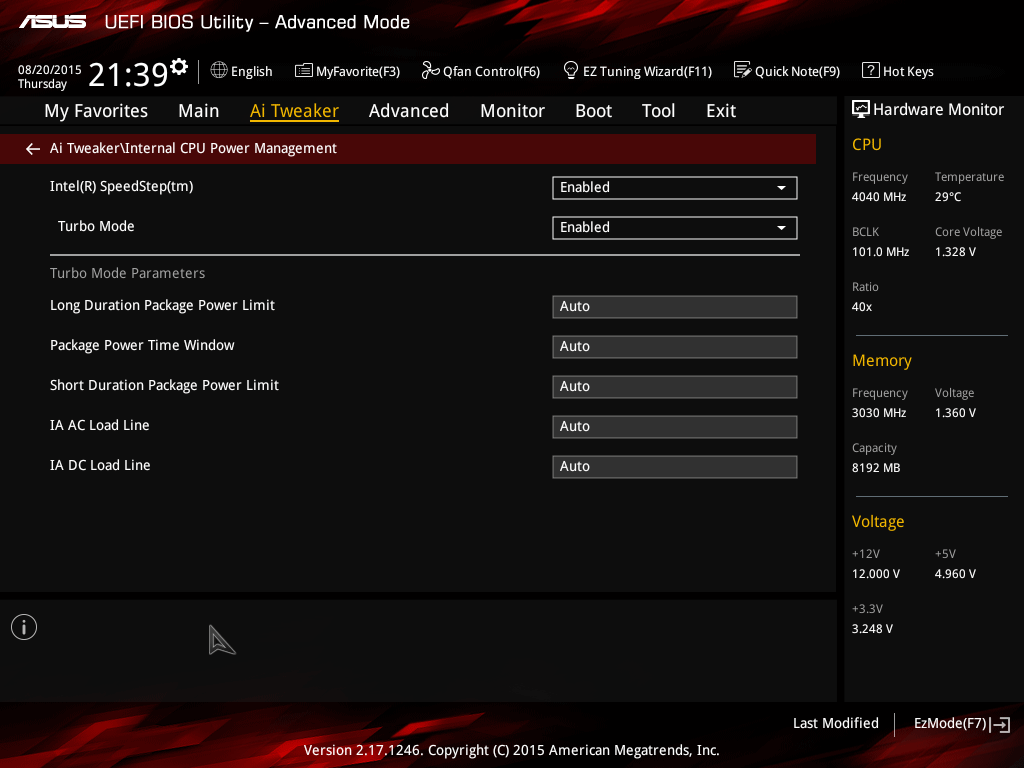The image size is (1024, 768).
Task: Click the memory capacity value 8192 MB
Action: pos(876,468)
